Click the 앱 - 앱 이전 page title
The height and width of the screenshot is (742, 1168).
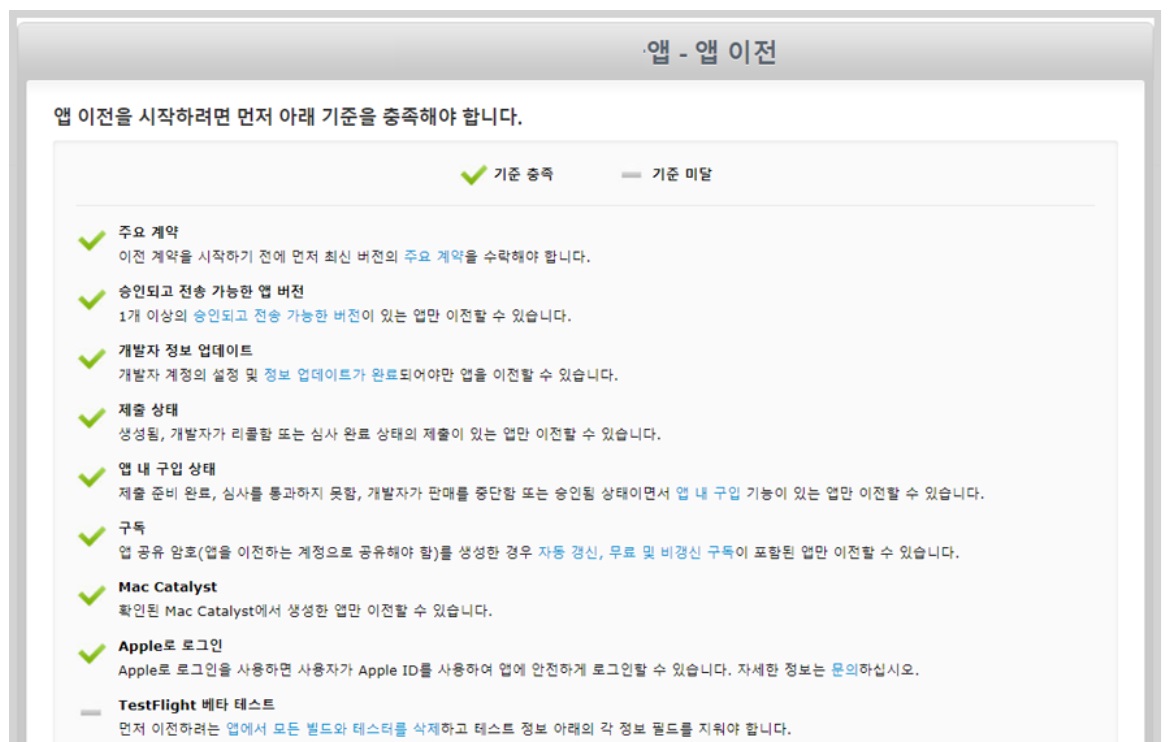click(x=711, y=52)
